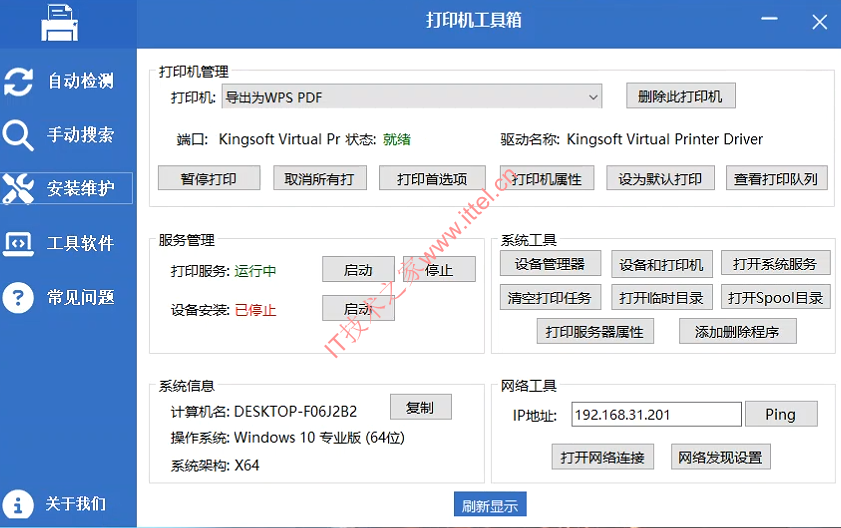
Task: Click the IP地址 input field
Action: (656, 414)
